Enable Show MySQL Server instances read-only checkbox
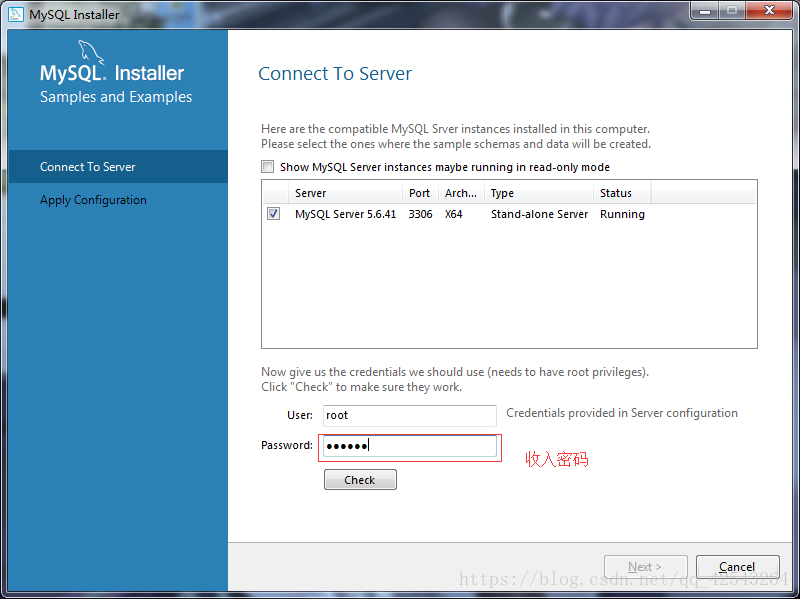This screenshot has height=599, width=800. click(267, 166)
